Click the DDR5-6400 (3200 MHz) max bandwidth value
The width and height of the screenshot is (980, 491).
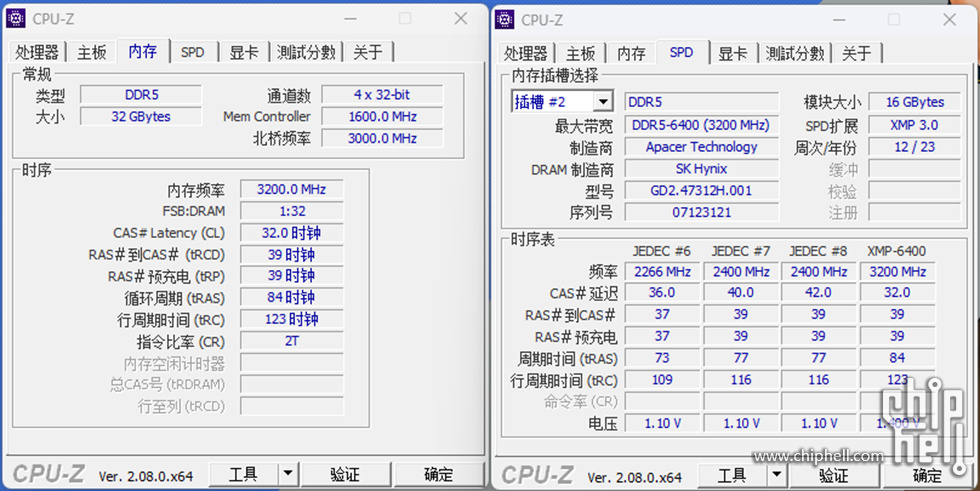(x=701, y=125)
